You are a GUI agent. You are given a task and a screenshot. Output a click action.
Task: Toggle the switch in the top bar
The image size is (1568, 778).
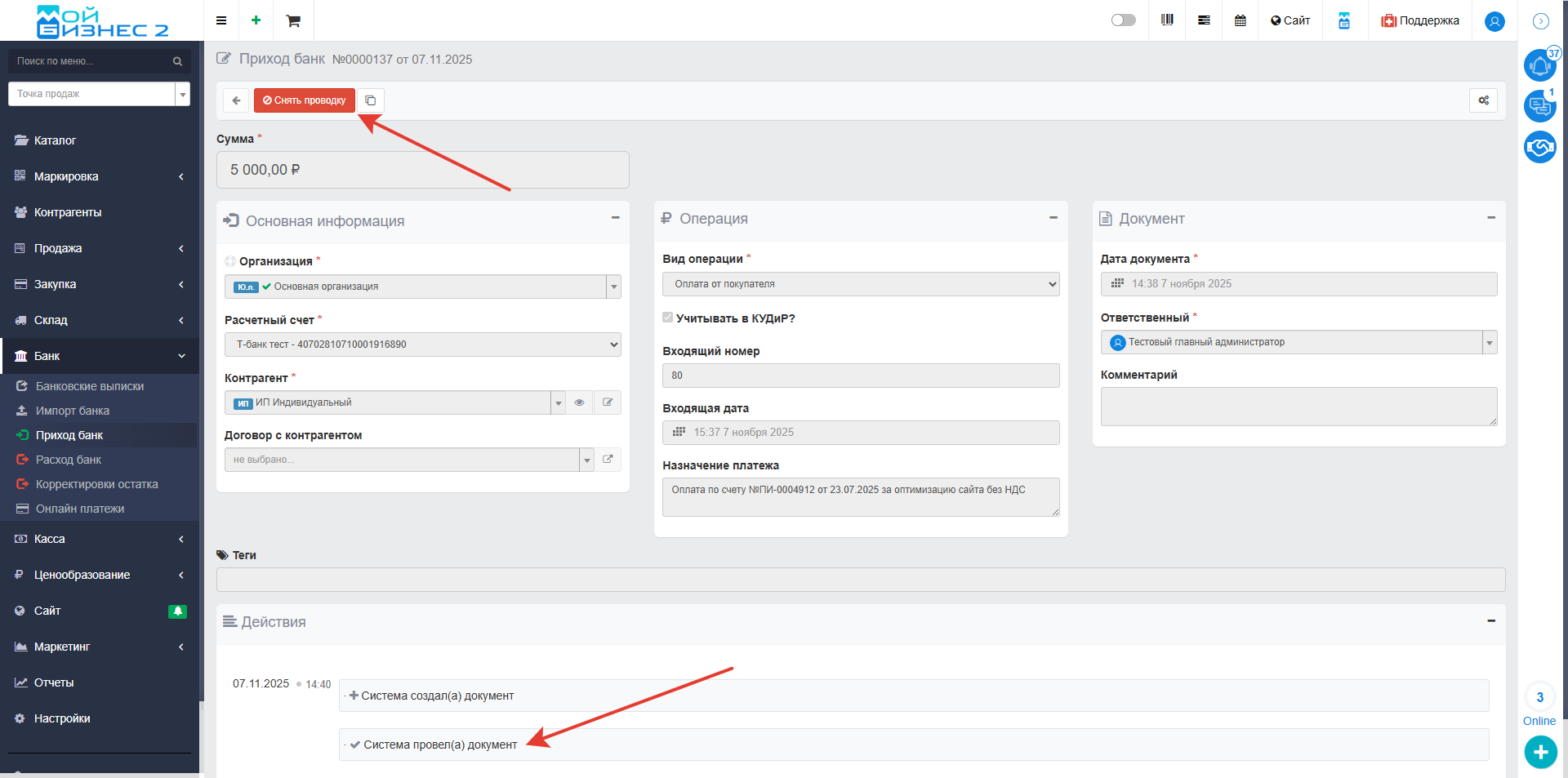1123,20
